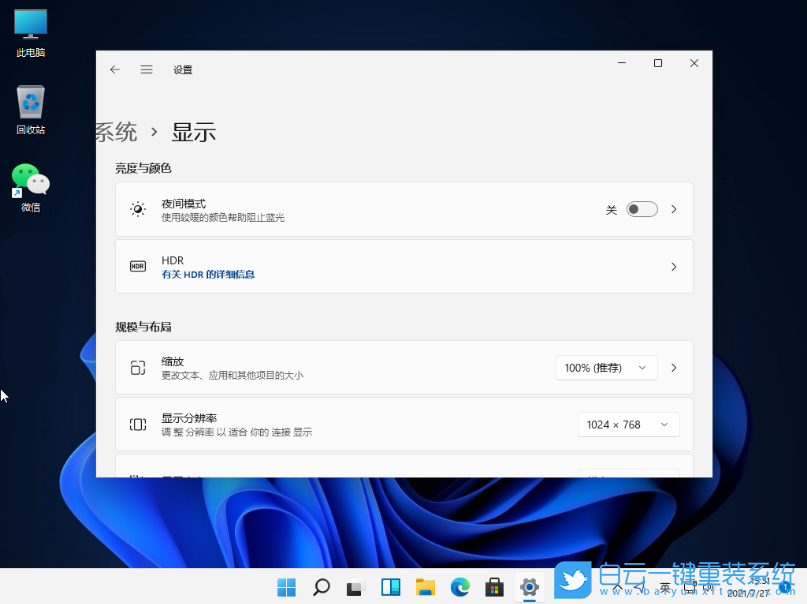Open the 显示分辨率 1024 × 768 dropdown

pyautogui.click(x=628, y=424)
